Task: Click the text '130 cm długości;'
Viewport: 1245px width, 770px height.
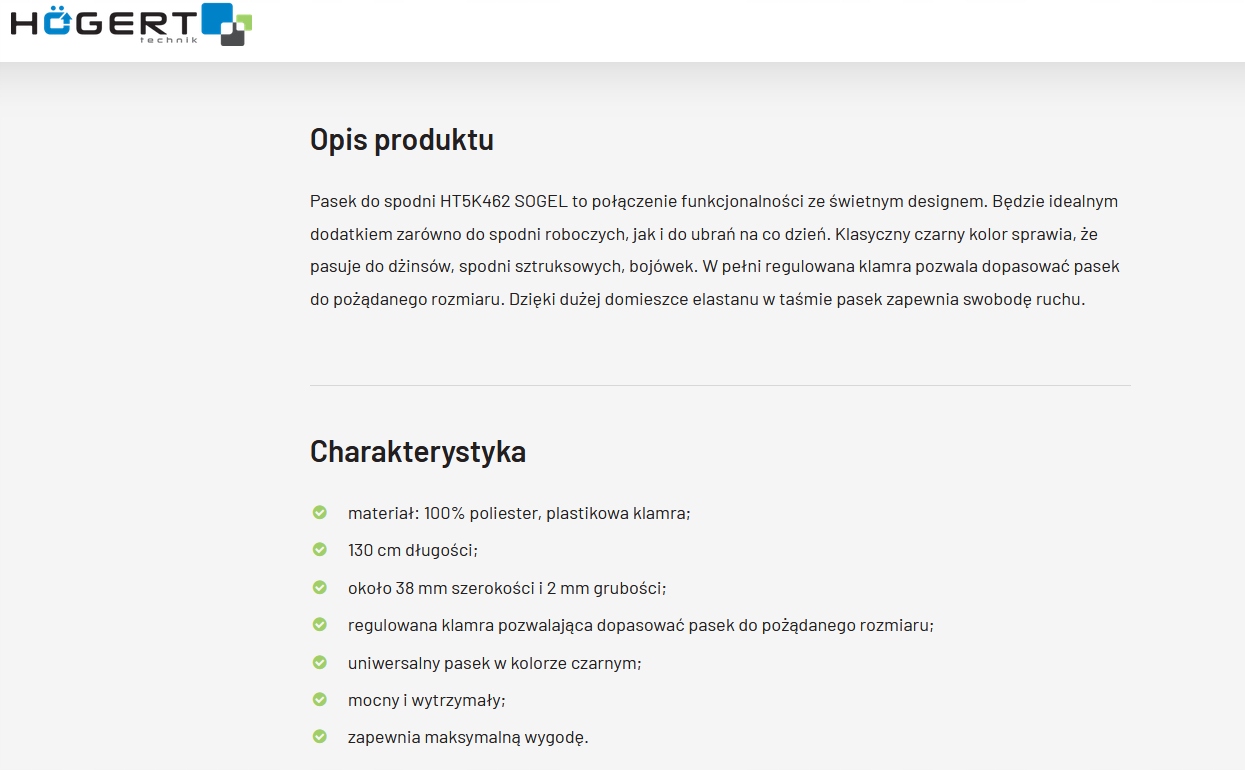Action: click(x=413, y=550)
